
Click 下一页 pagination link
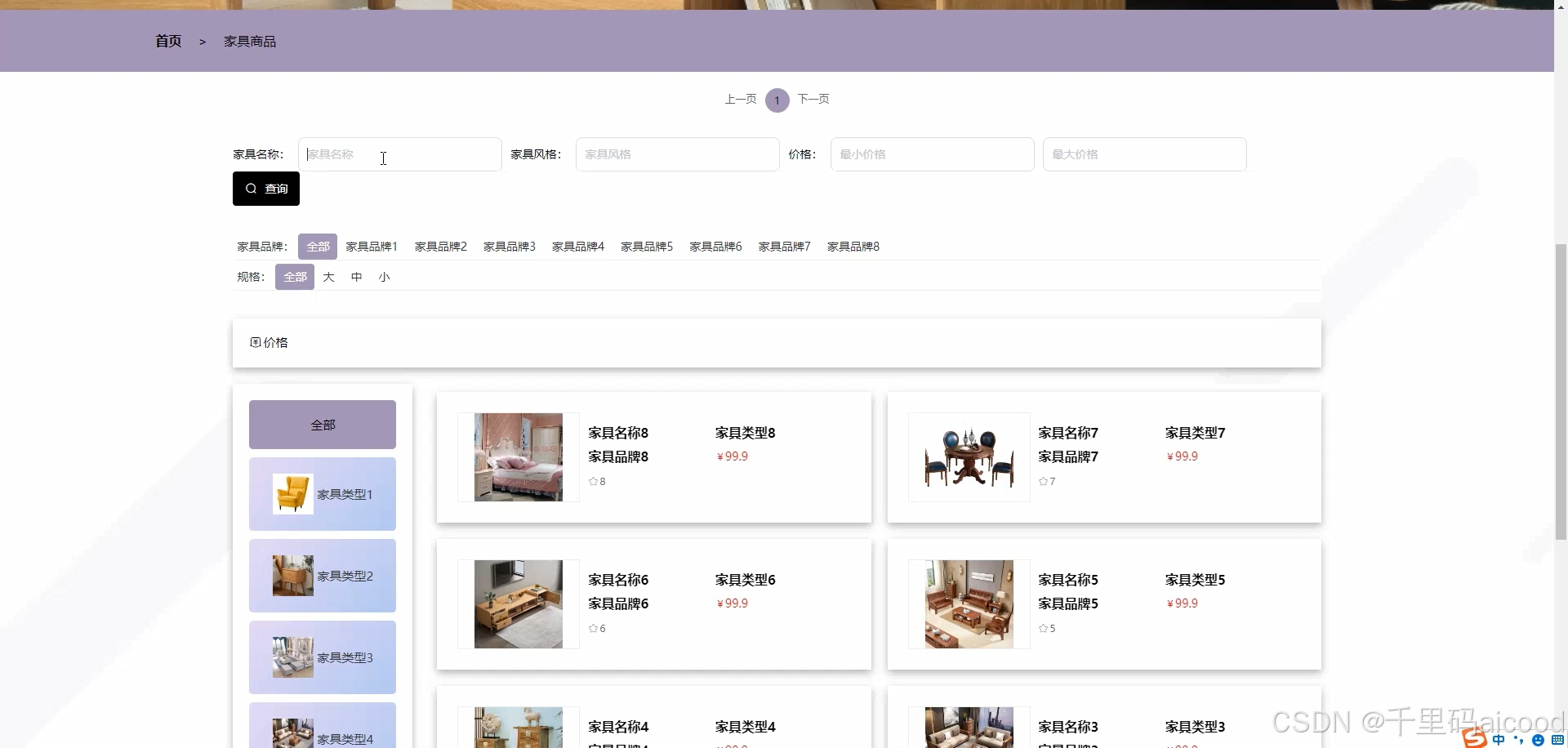coord(813,99)
